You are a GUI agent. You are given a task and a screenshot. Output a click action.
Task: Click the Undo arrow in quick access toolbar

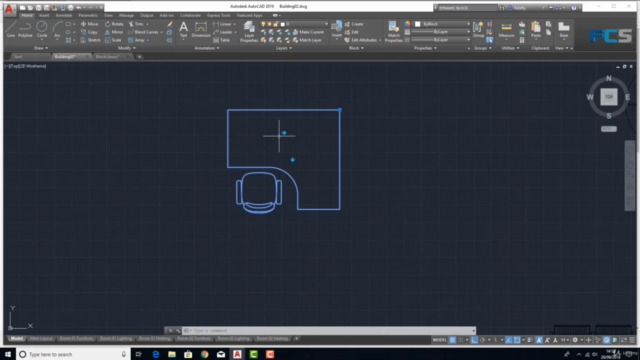(x=79, y=8)
